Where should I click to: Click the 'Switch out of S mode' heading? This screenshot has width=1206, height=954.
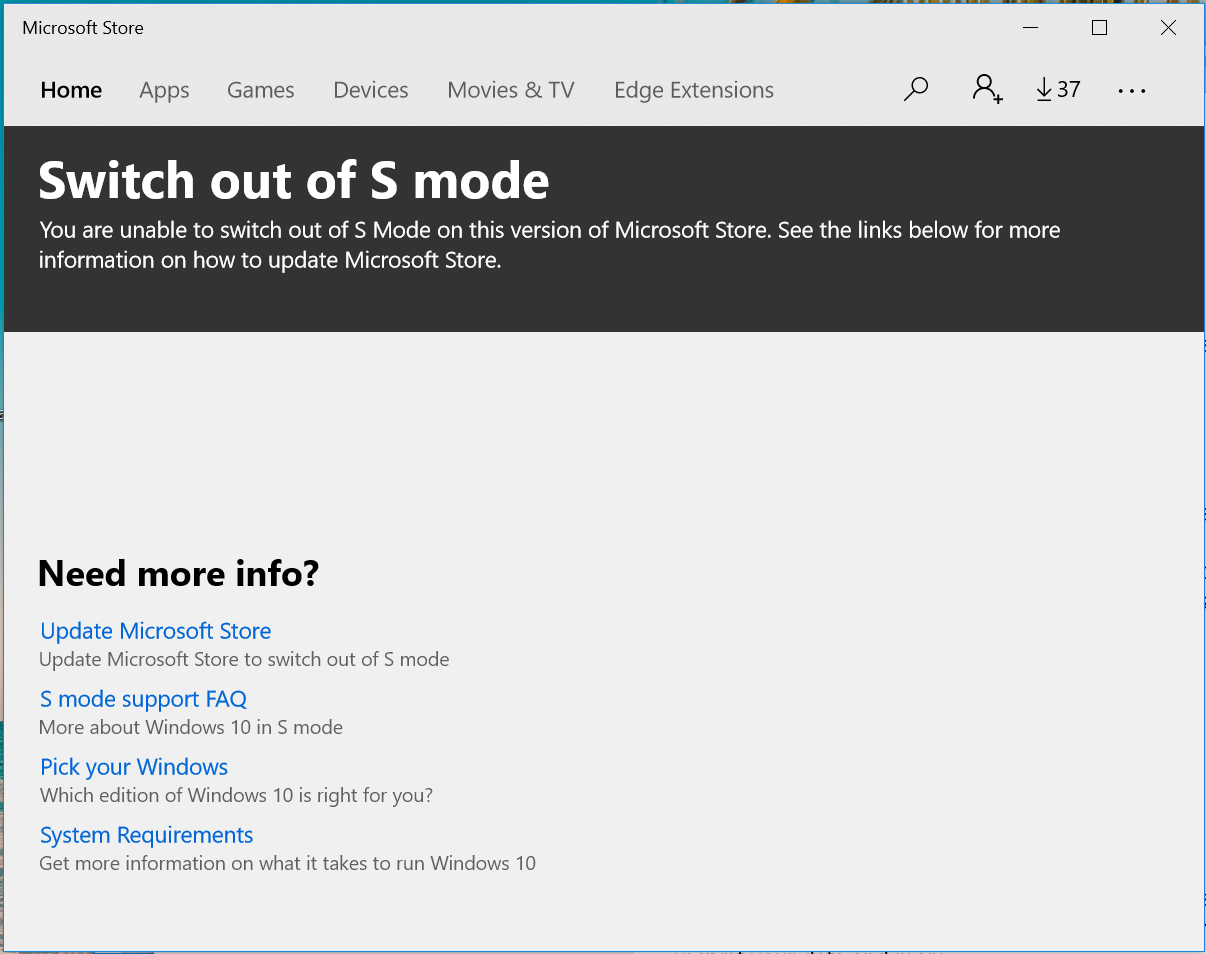(x=294, y=180)
